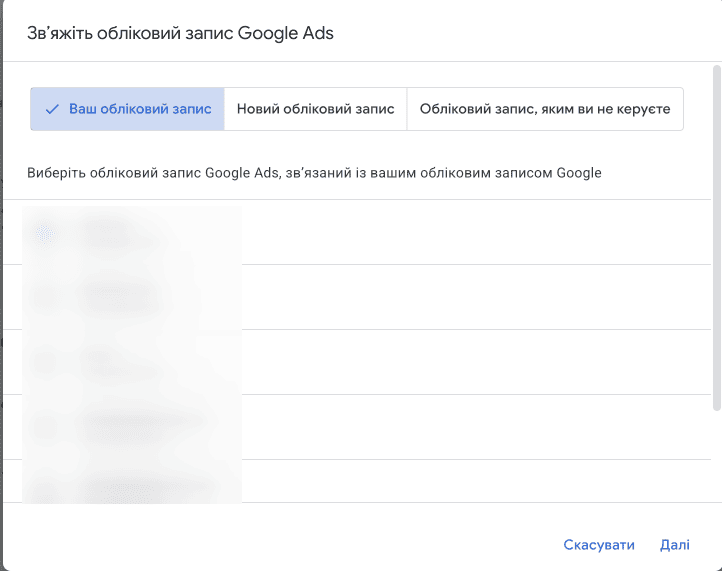Open "Обліковий запис, яким ви не керуєте" tab

(x=545, y=109)
